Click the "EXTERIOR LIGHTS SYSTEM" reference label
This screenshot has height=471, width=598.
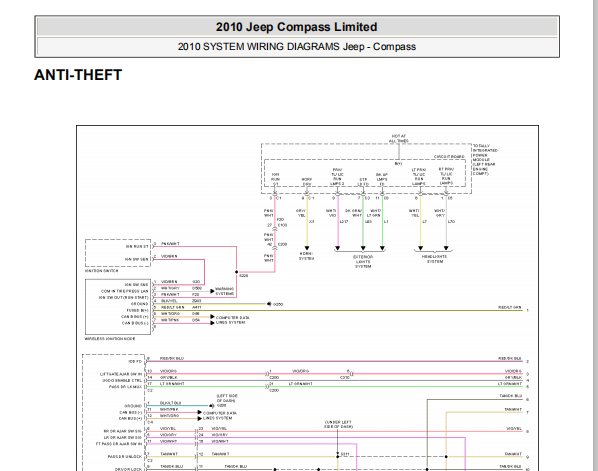pos(363,262)
